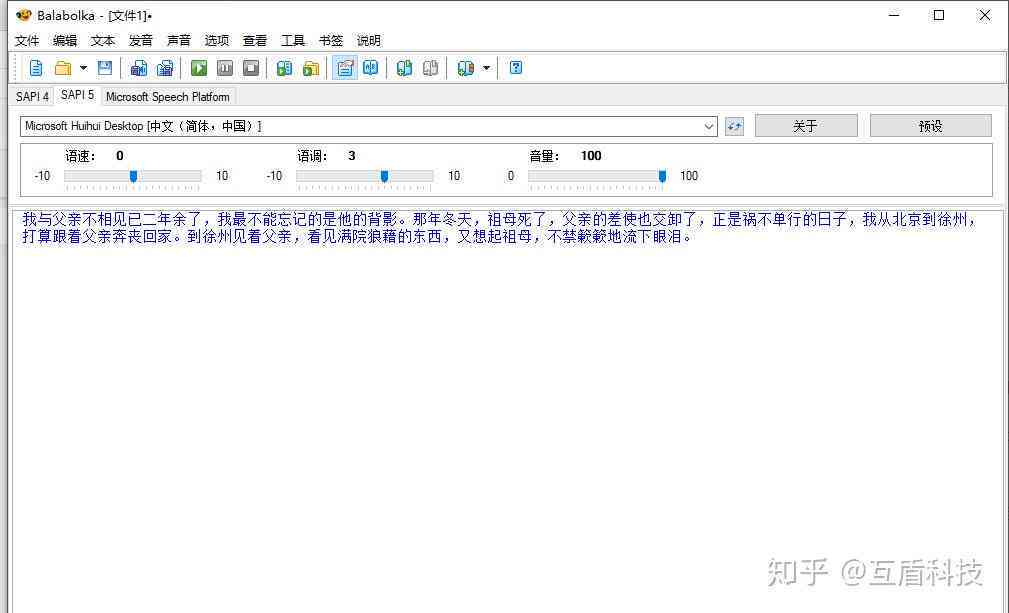Viewport: 1009px width, 613px height.
Task: Click the batch file converter folder icon
Action: coord(311,68)
